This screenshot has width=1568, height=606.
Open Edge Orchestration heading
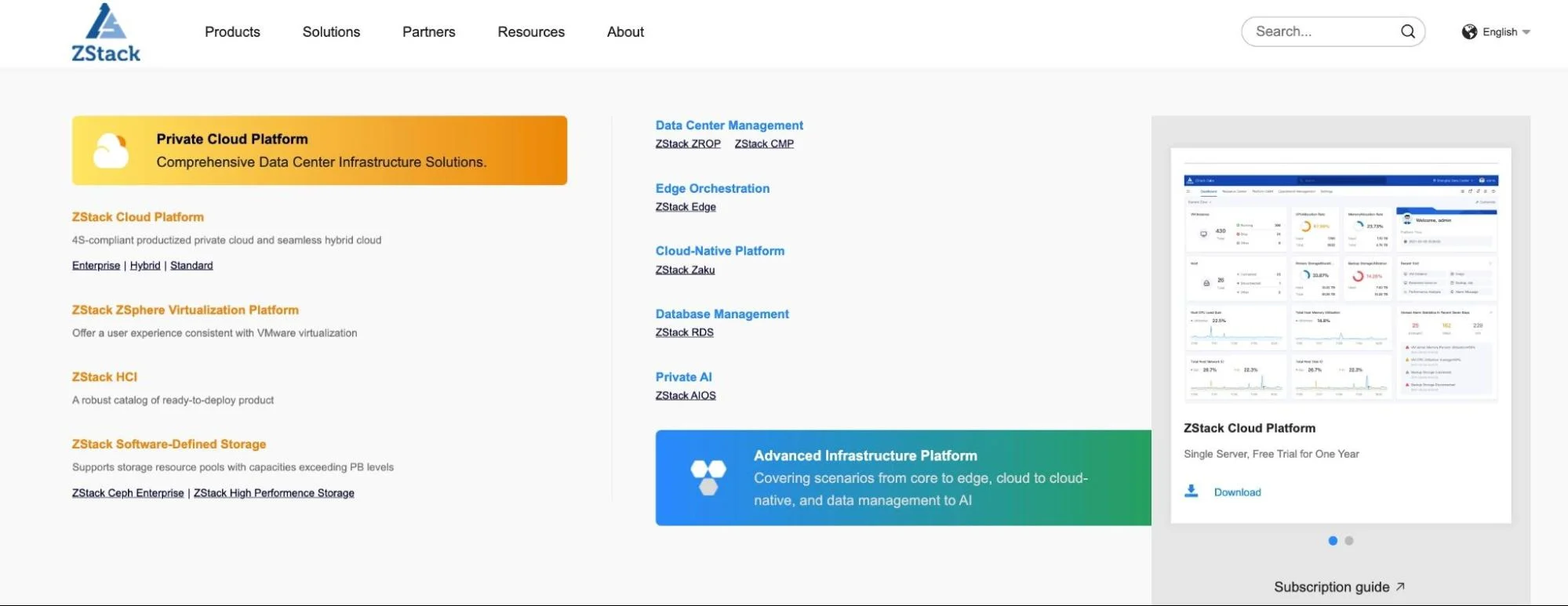(x=712, y=189)
